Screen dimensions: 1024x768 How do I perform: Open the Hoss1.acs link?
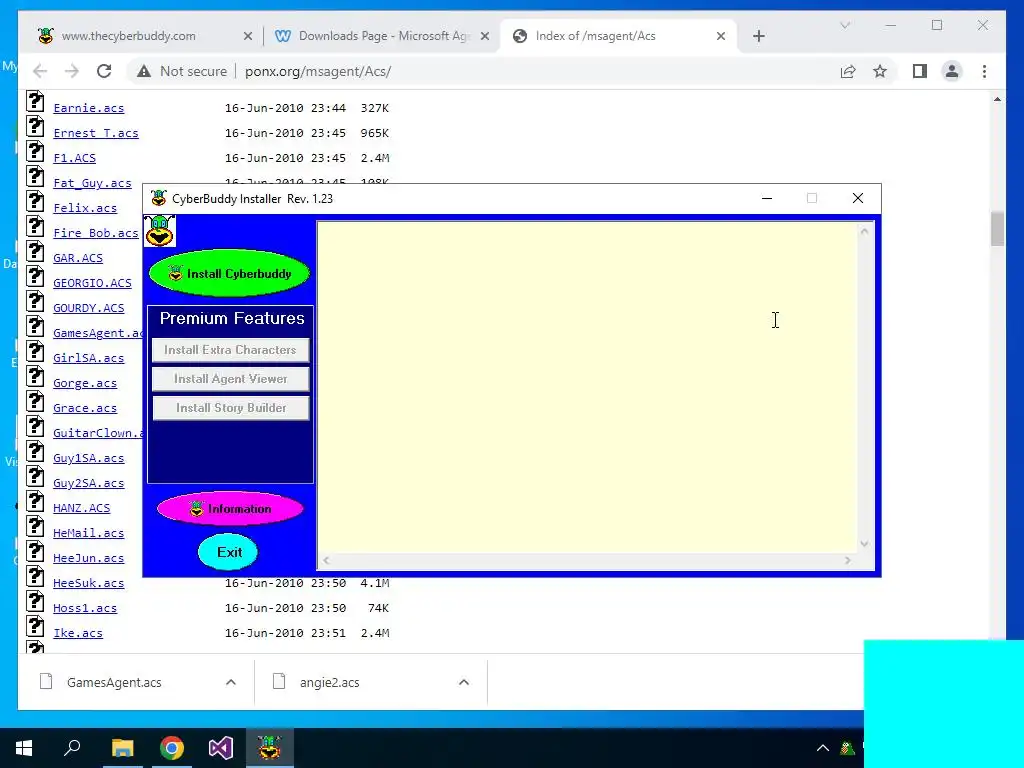[x=85, y=608]
